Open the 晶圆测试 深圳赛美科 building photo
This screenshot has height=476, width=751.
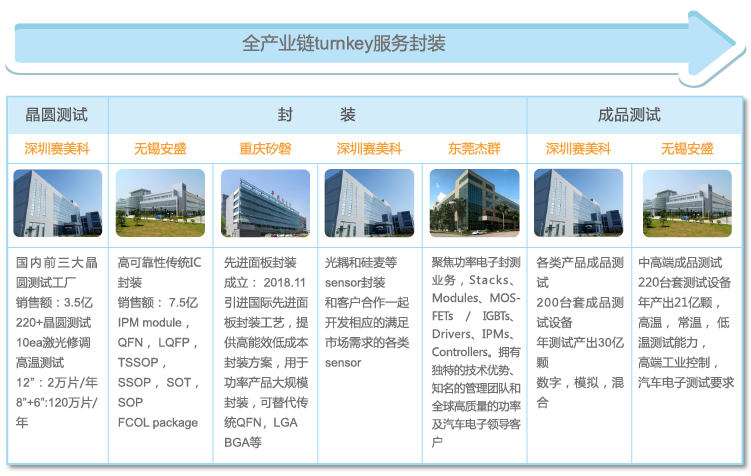click(57, 203)
